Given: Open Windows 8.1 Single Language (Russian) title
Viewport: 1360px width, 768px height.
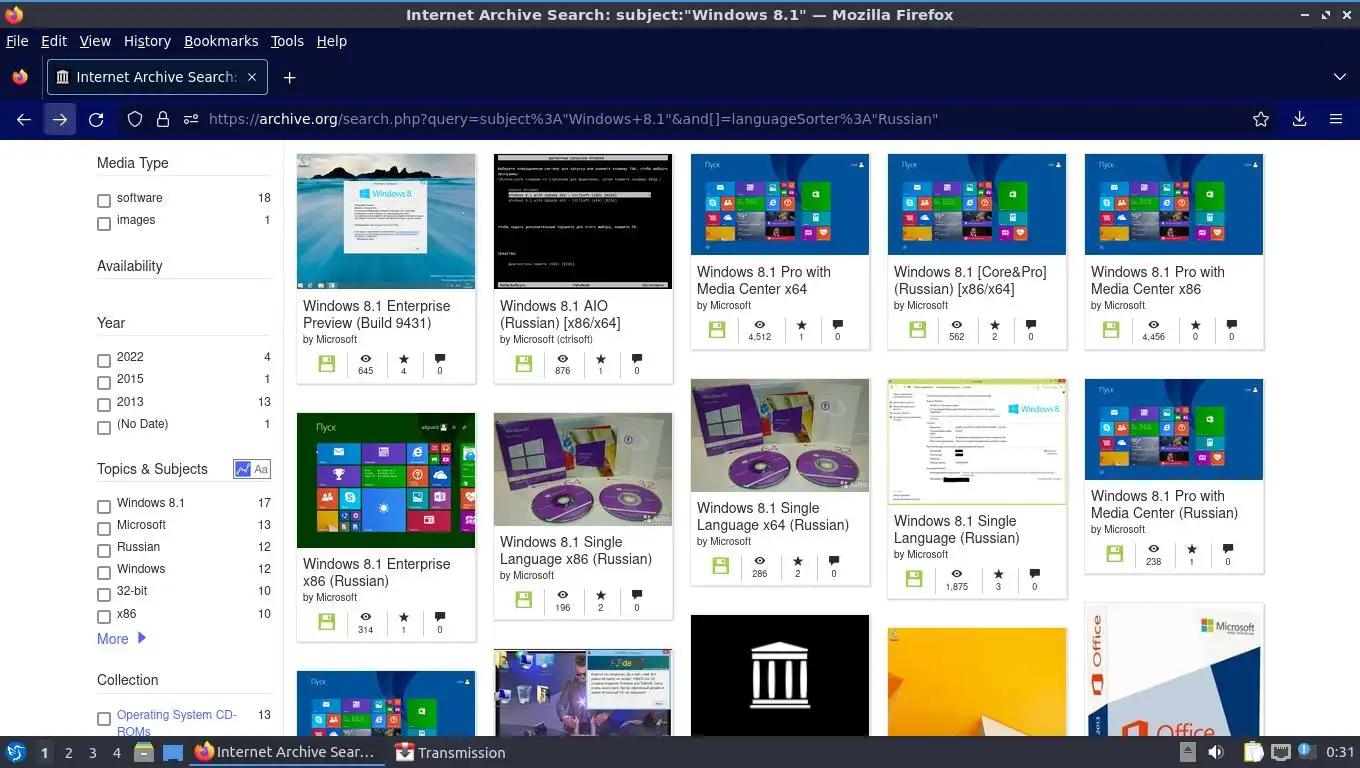Looking at the screenshot, I should pyautogui.click(x=956, y=529).
